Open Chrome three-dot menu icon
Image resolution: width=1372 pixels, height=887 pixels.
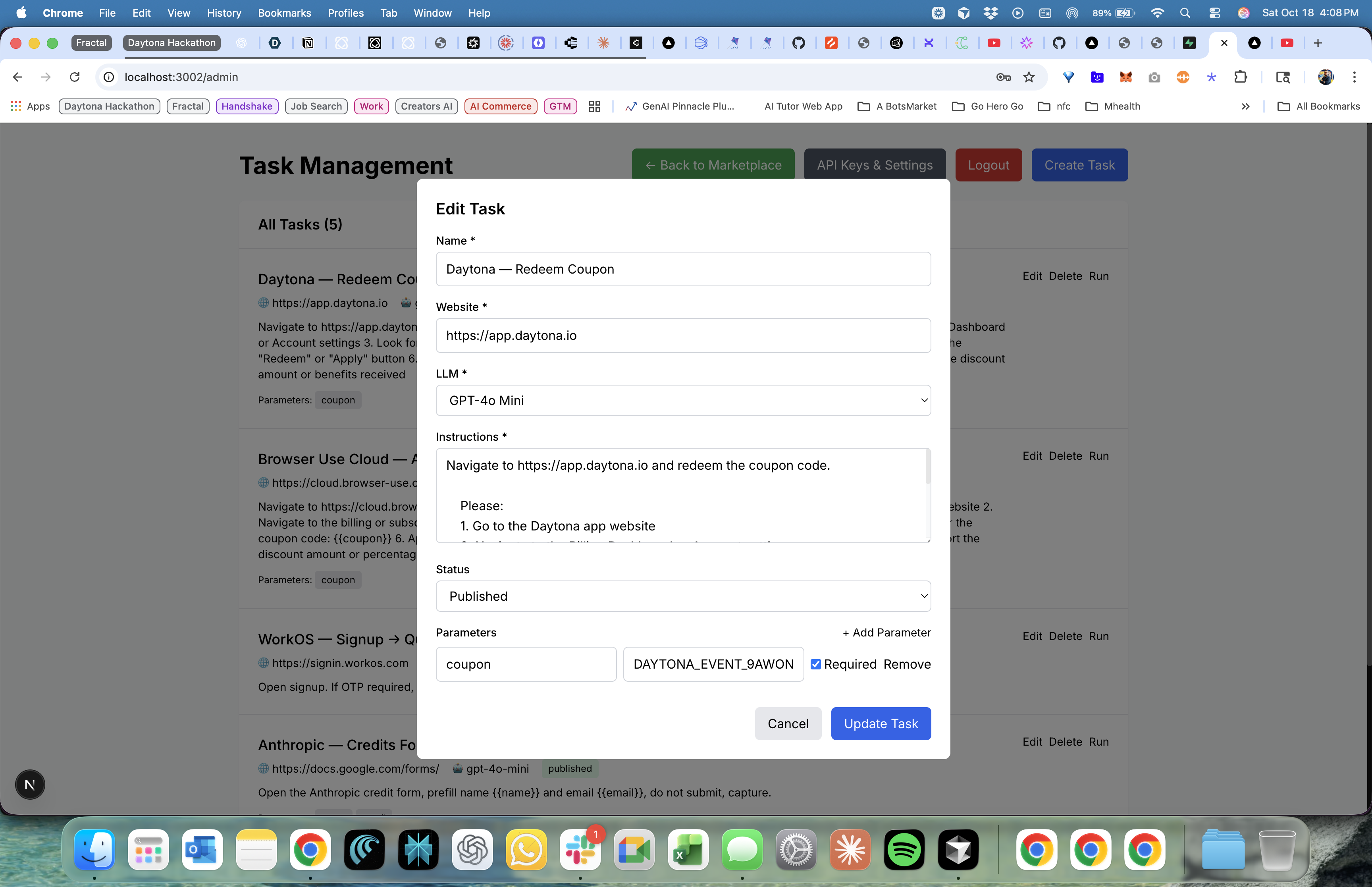[x=1354, y=77]
